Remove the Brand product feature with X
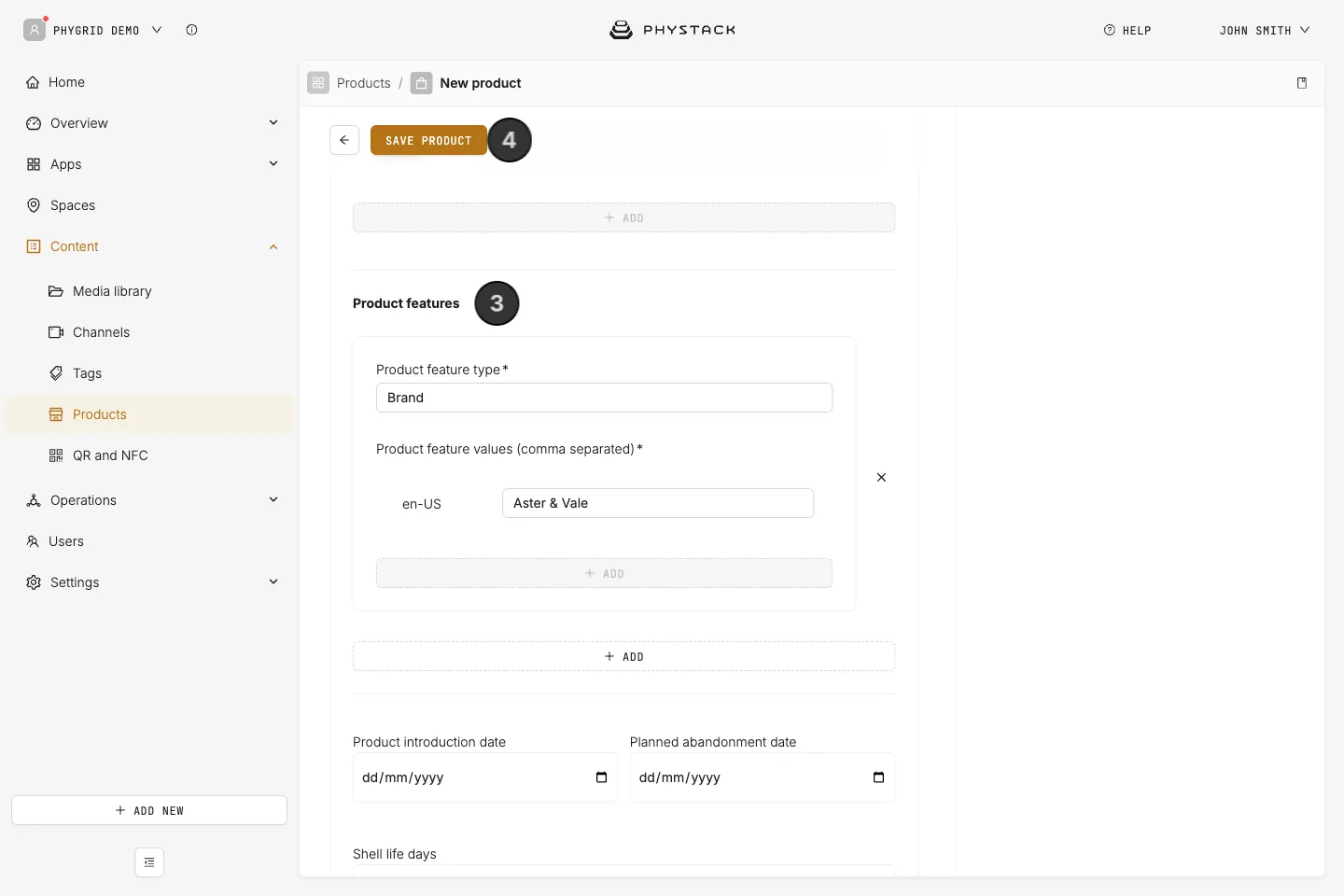 [x=881, y=477]
